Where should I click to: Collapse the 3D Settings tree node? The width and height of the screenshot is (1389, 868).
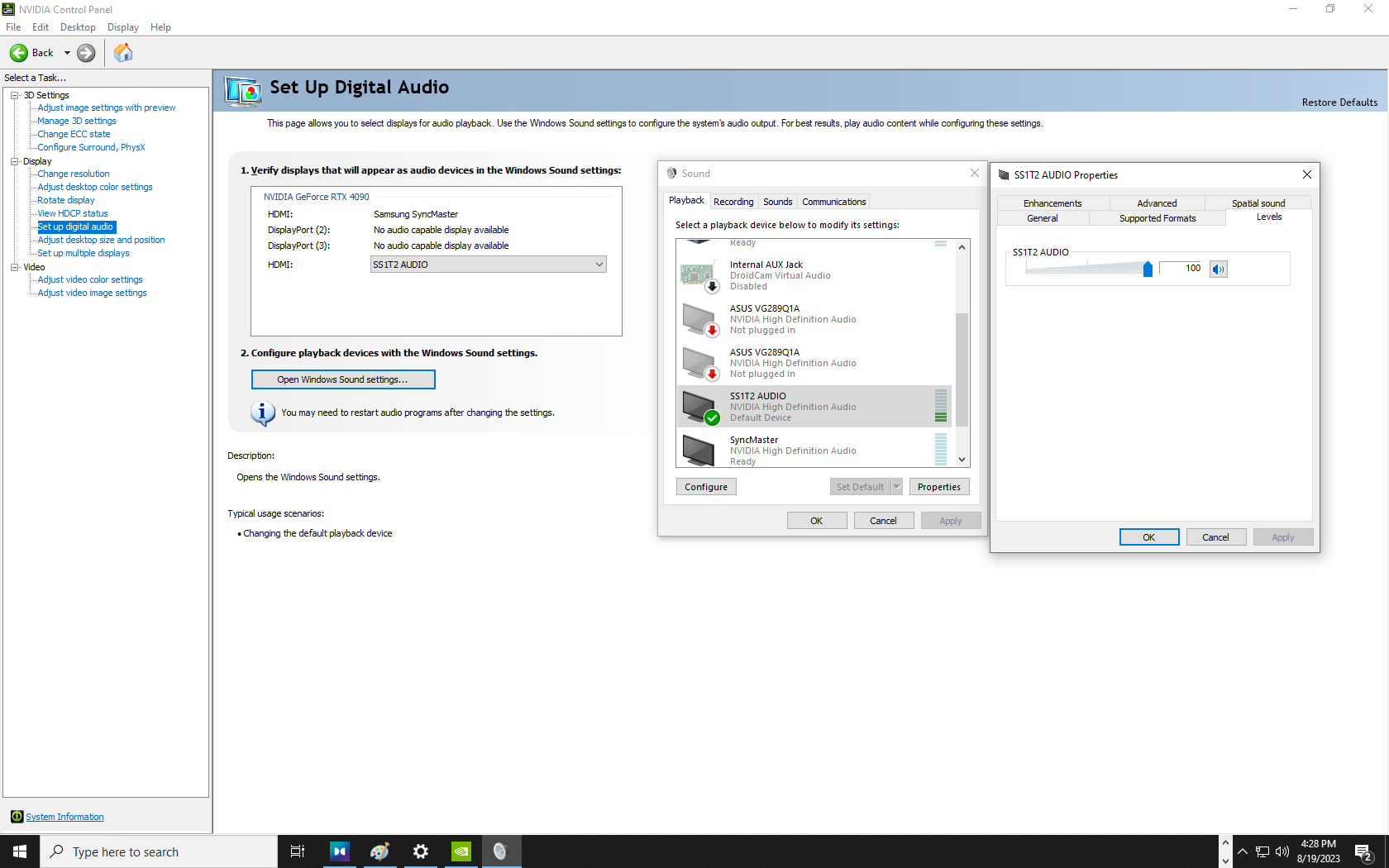coord(15,95)
